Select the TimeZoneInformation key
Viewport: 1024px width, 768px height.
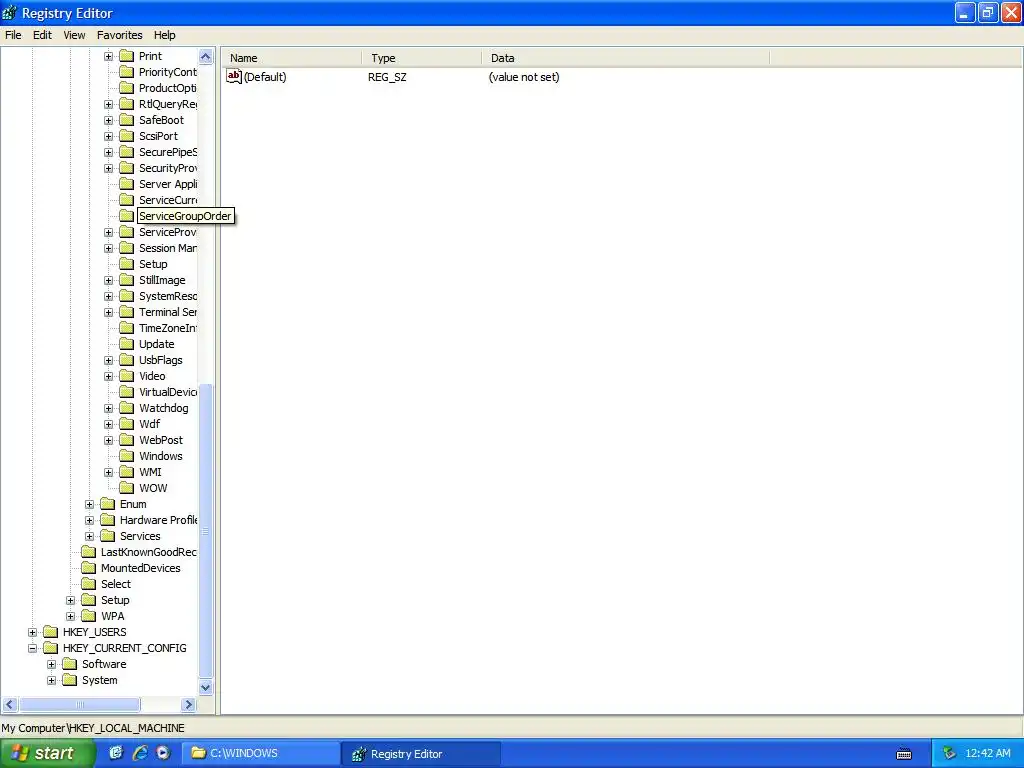click(167, 328)
